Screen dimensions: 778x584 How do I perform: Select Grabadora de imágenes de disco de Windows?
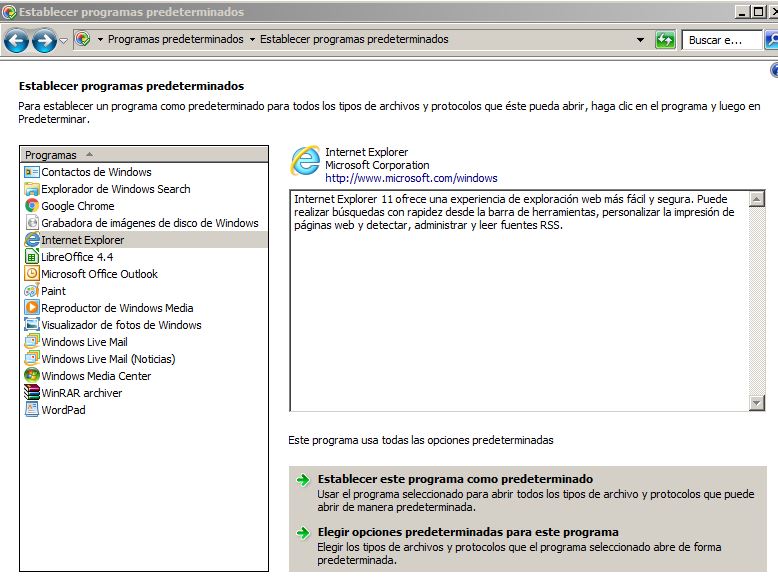point(150,223)
